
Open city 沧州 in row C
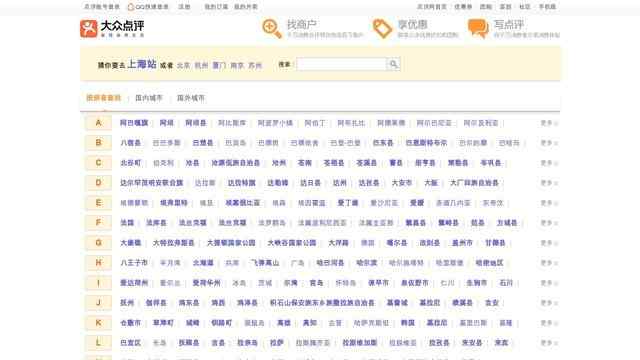click(x=279, y=163)
